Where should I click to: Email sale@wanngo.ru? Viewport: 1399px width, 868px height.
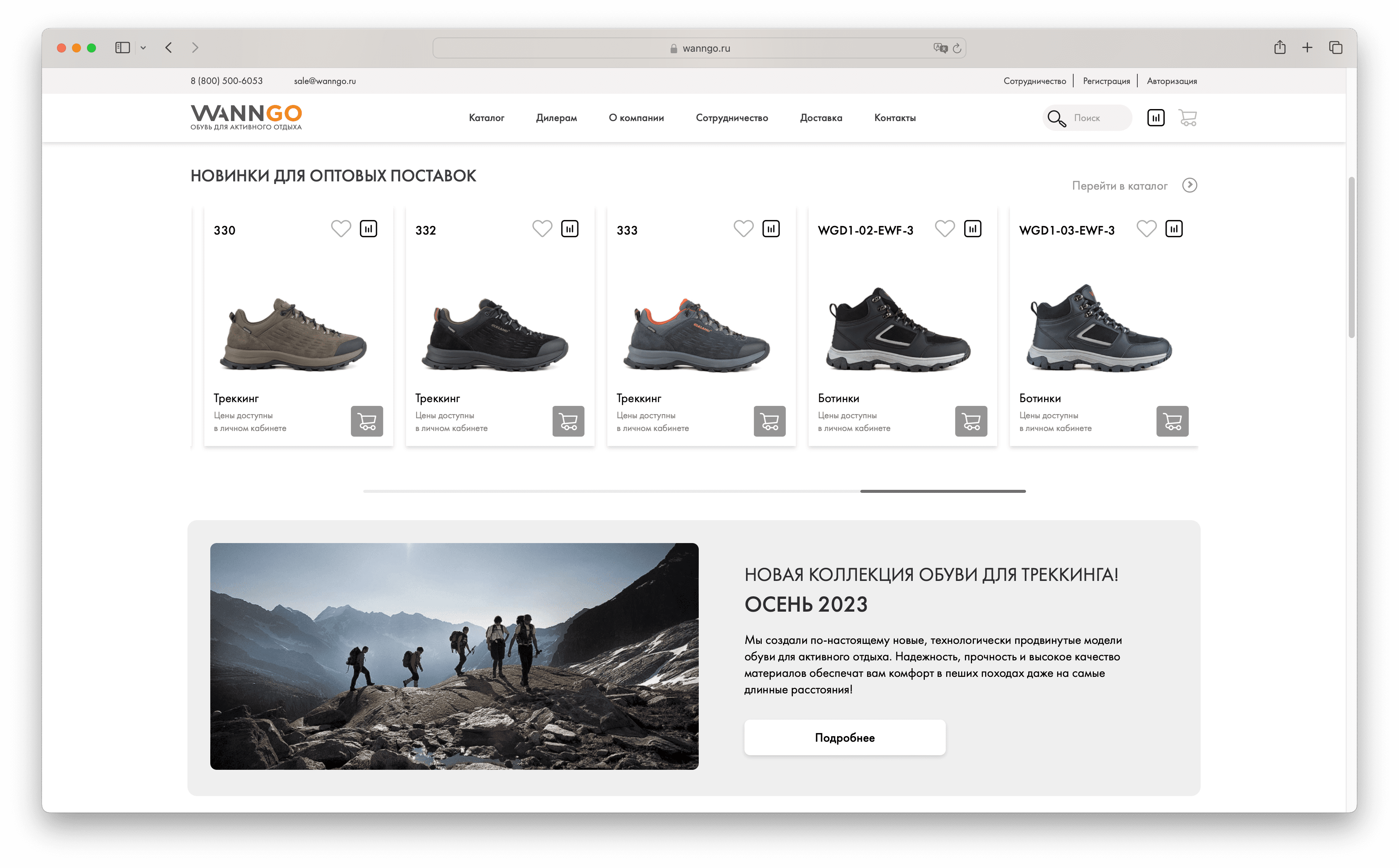click(x=325, y=81)
